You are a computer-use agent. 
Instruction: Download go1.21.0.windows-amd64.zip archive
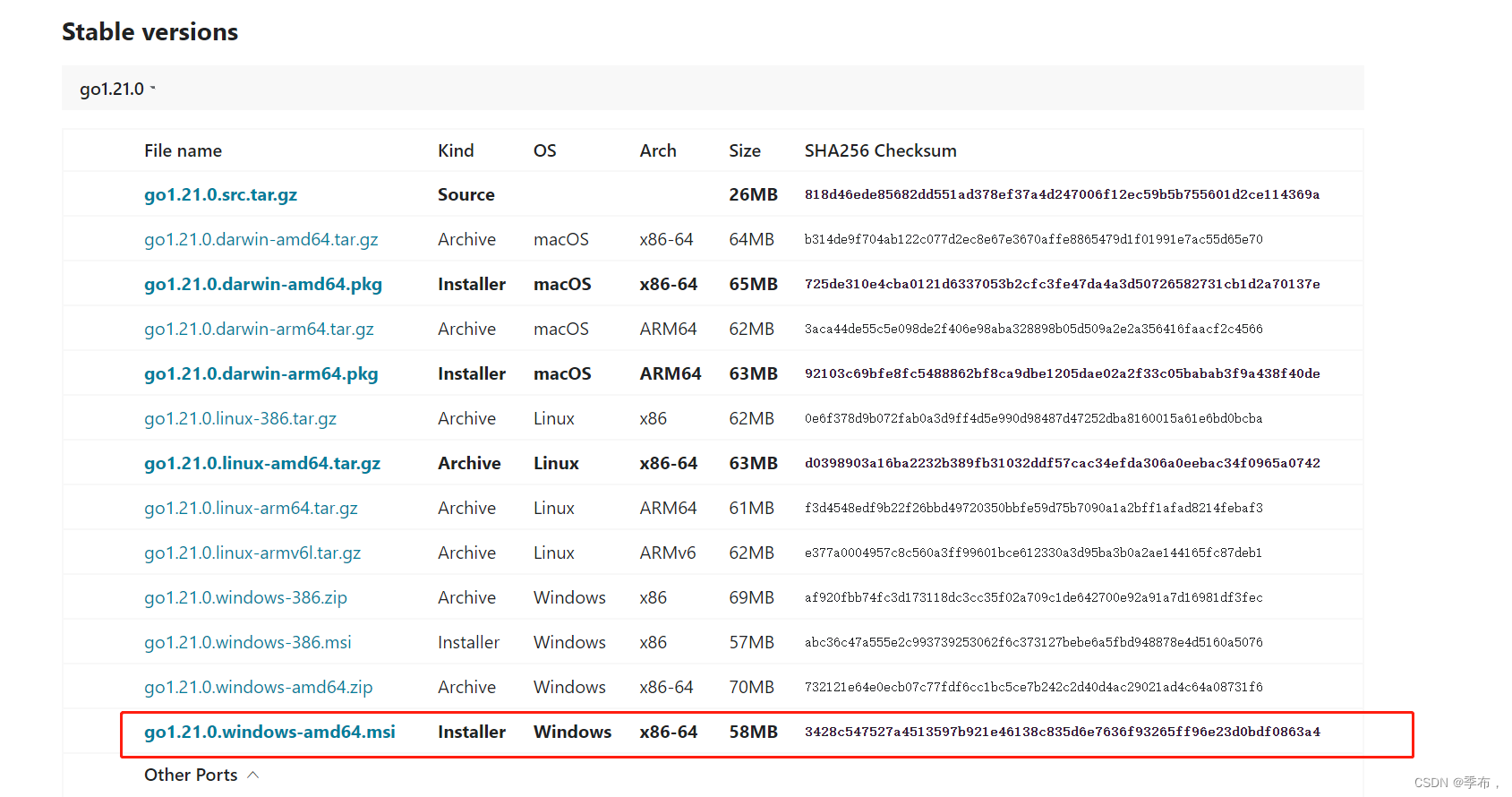[x=258, y=687]
